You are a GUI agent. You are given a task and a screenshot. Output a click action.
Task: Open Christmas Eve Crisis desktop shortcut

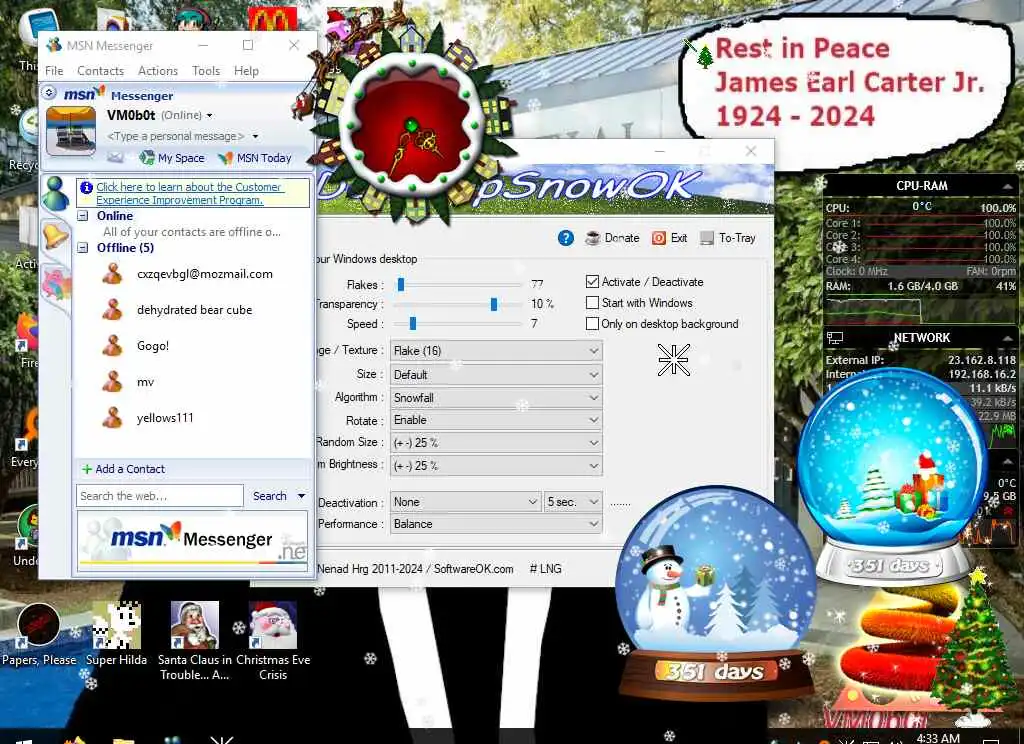(273, 641)
